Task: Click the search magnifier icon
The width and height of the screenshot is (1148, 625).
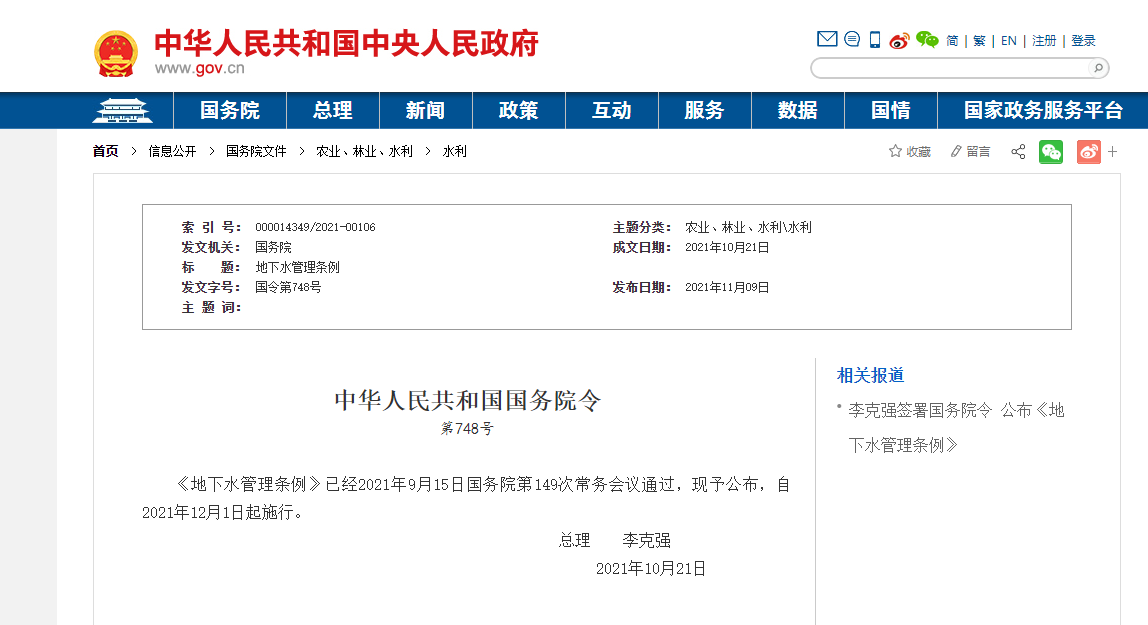Action: (x=1097, y=68)
